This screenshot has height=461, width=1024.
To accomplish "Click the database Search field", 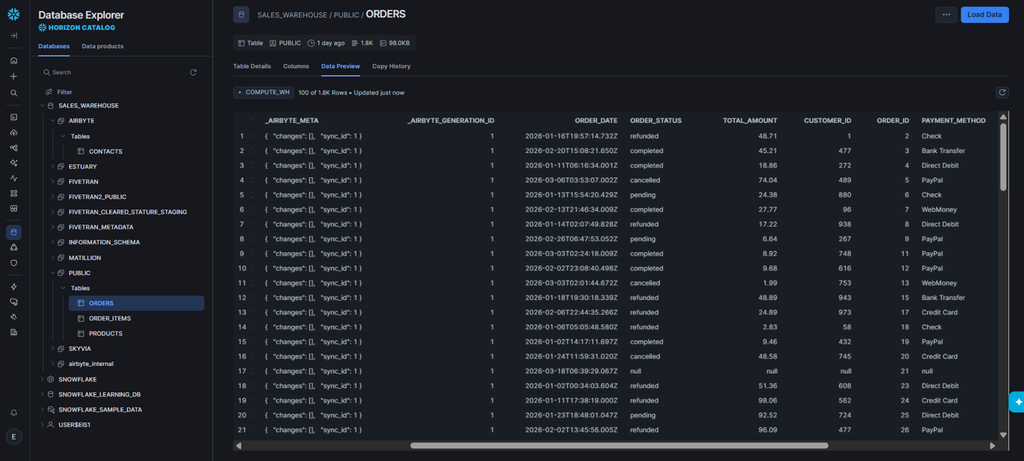I will (114, 72).
